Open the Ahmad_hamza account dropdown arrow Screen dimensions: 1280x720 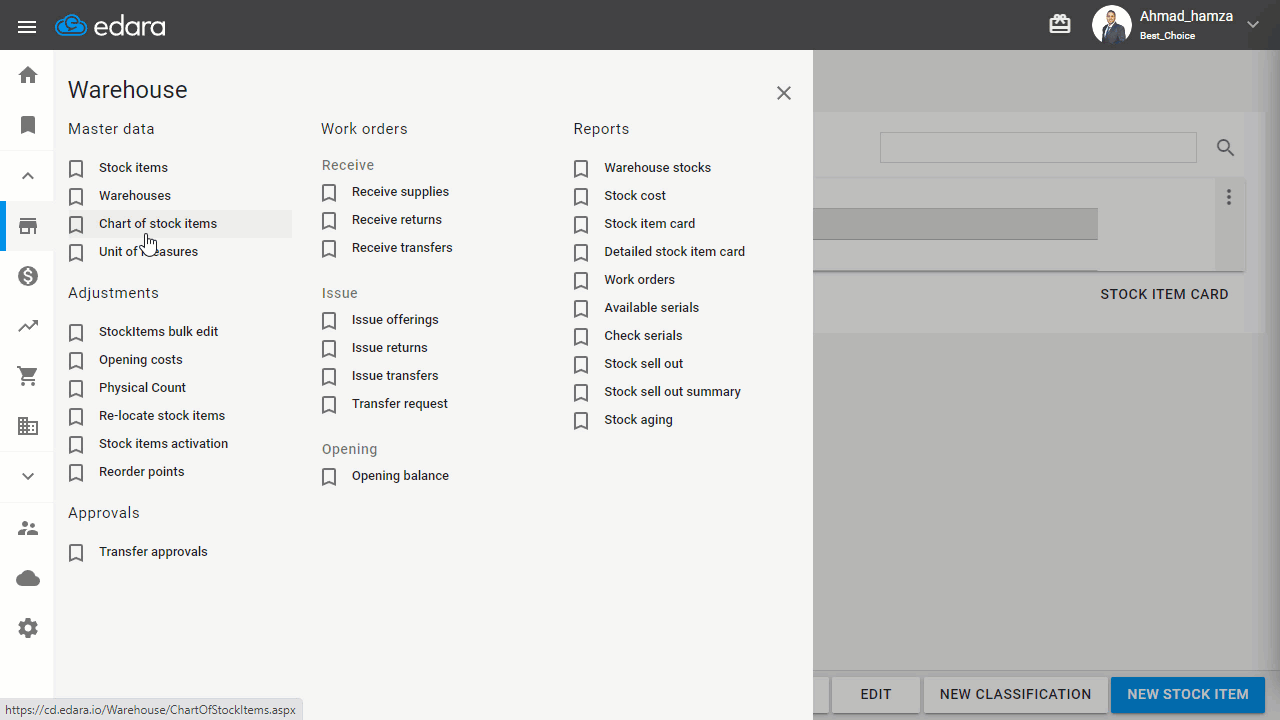pos(1253,25)
